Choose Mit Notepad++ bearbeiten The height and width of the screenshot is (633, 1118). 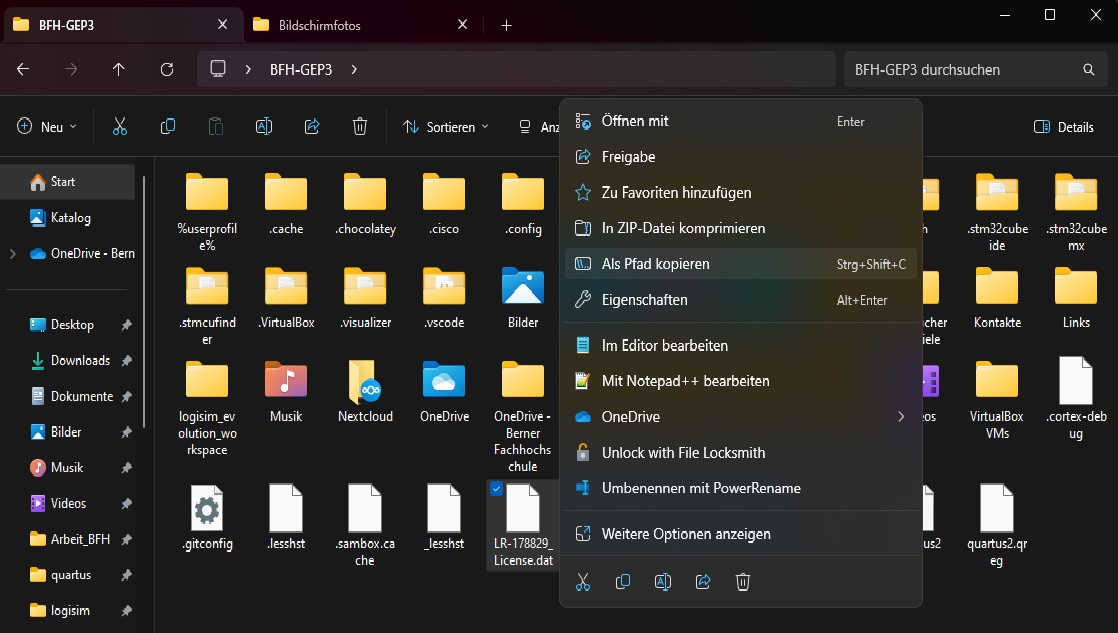point(740,381)
